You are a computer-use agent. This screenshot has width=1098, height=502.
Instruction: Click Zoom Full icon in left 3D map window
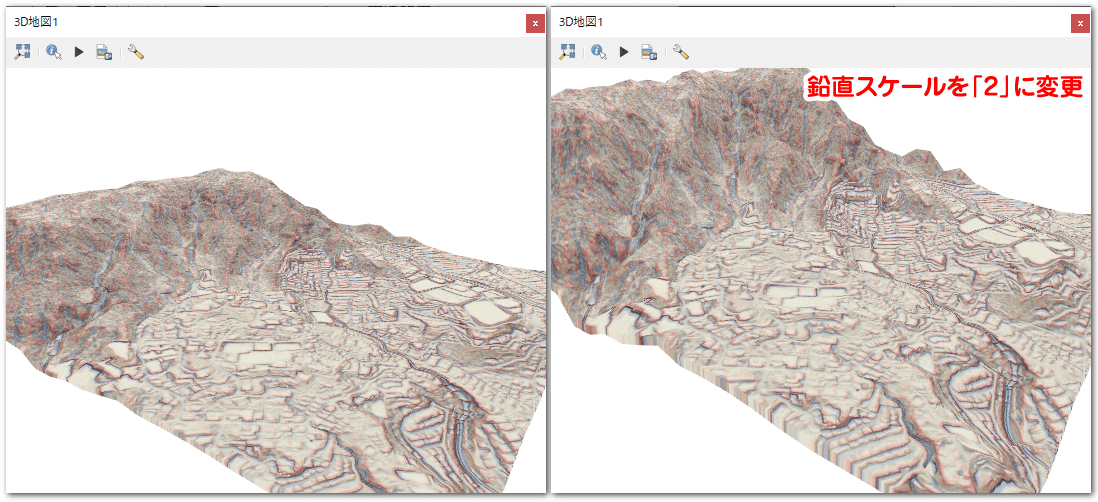(x=22, y=52)
